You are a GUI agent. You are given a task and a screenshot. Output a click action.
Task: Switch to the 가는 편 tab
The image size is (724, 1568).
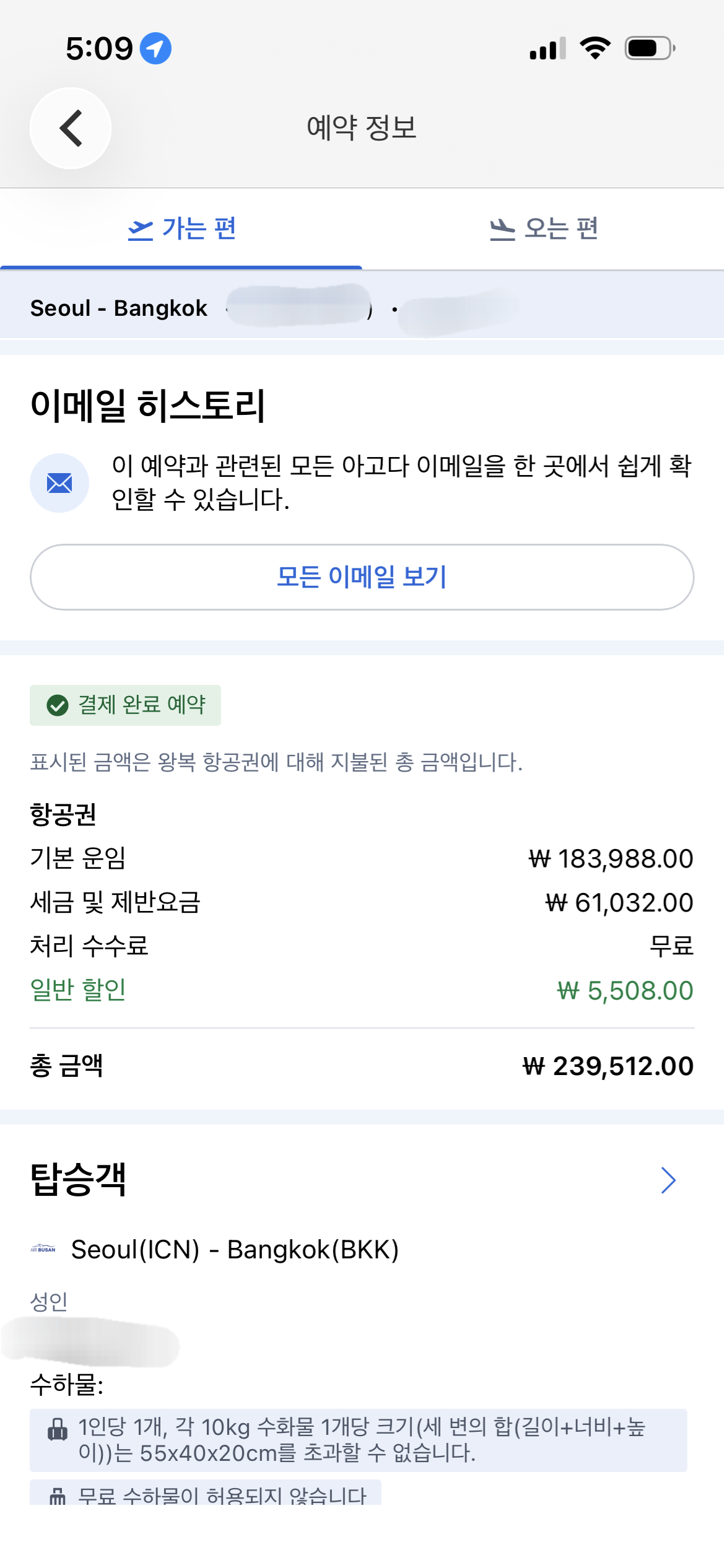click(x=181, y=229)
